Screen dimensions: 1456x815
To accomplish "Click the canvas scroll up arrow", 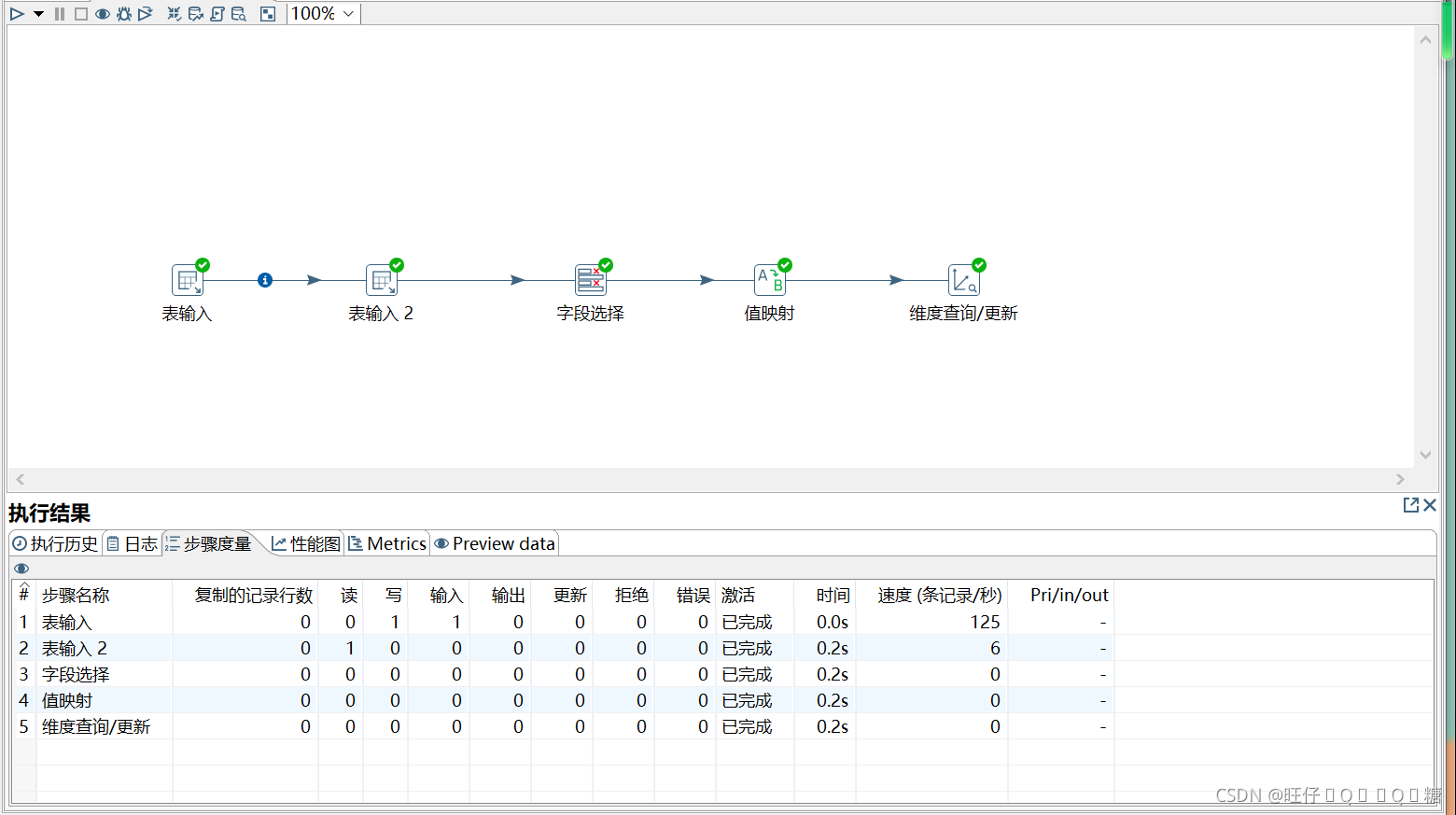I will coord(1425,40).
